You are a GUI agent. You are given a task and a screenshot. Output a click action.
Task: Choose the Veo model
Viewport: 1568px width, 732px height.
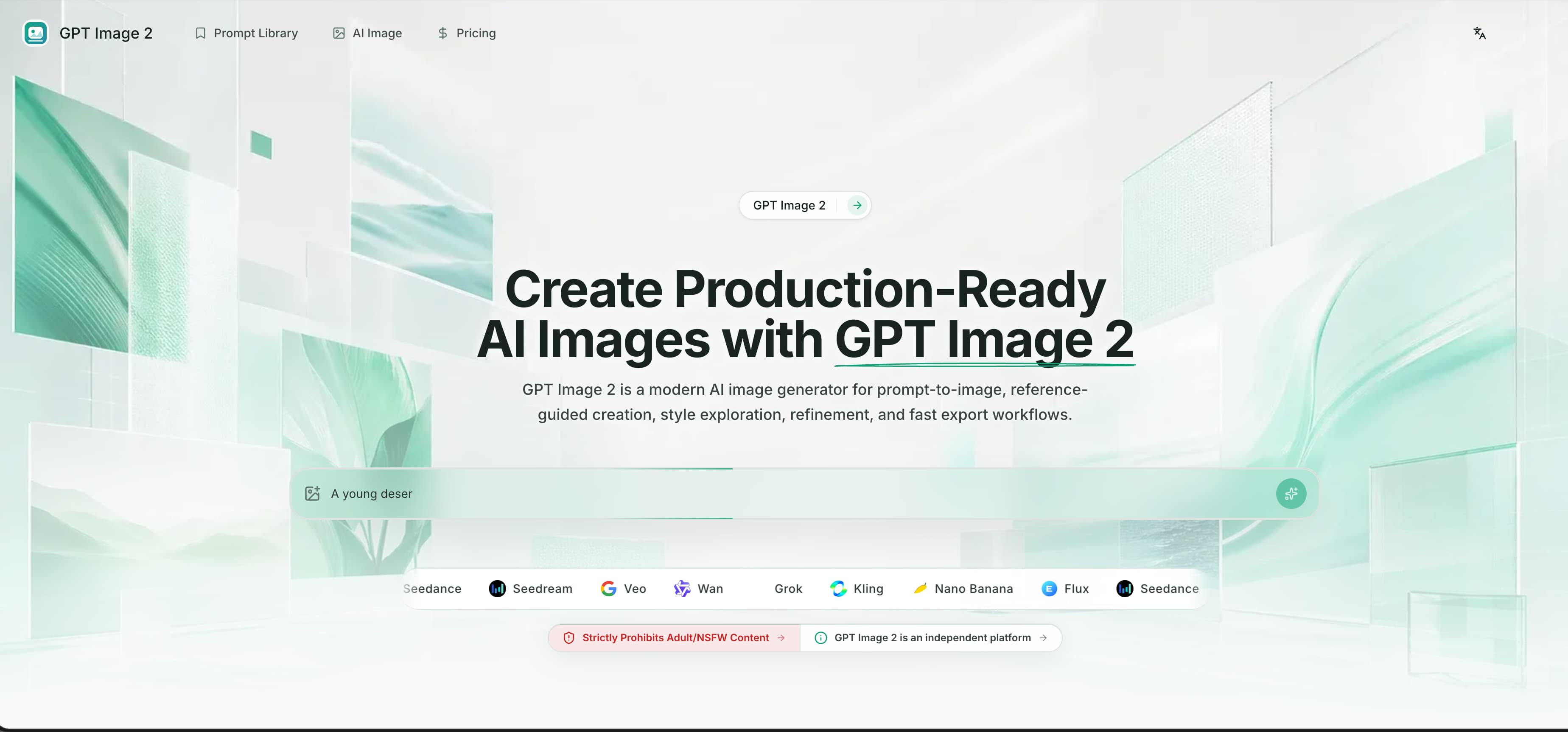[623, 588]
